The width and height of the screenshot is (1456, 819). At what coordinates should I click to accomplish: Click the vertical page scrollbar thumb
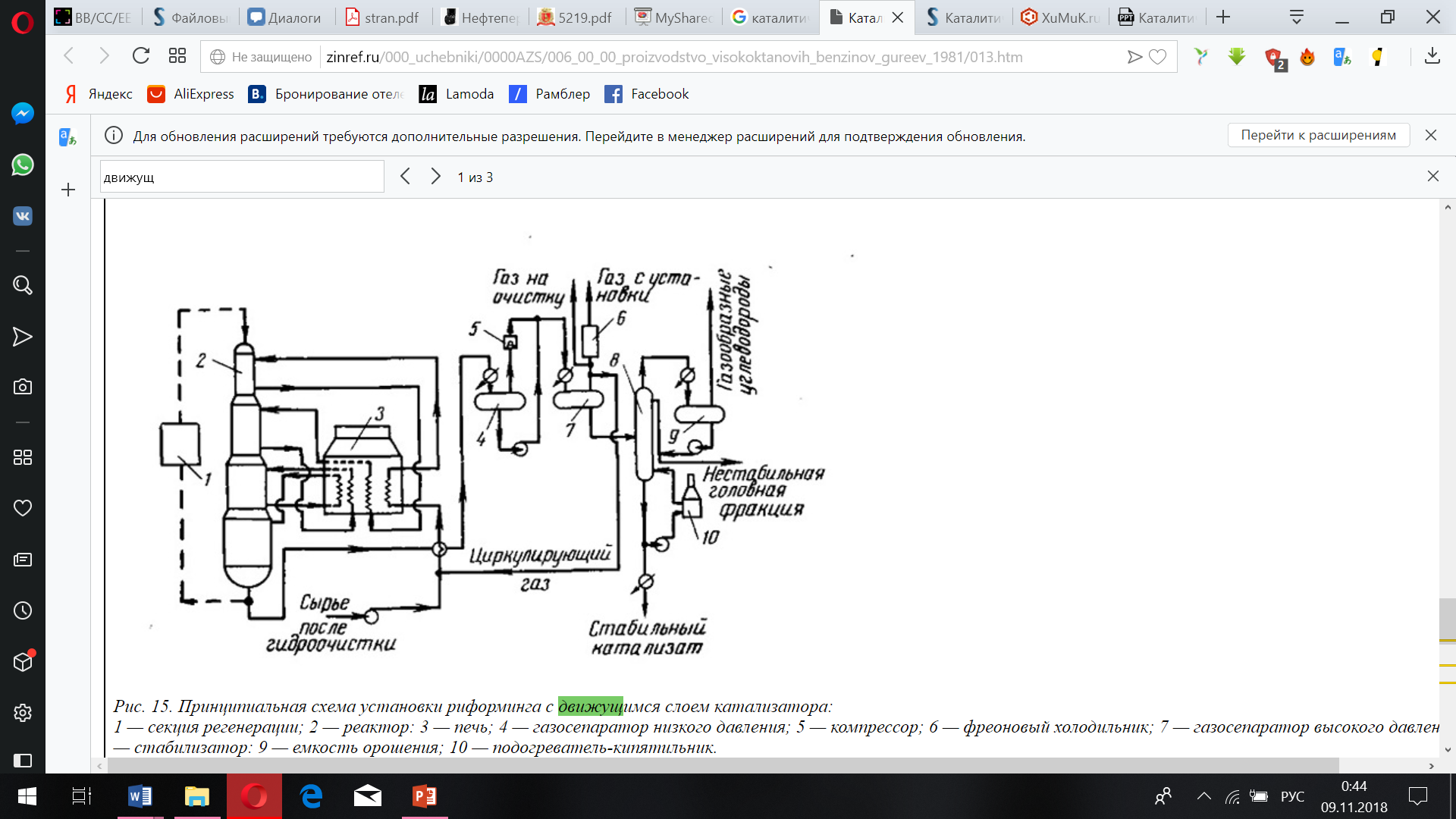point(1447,619)
